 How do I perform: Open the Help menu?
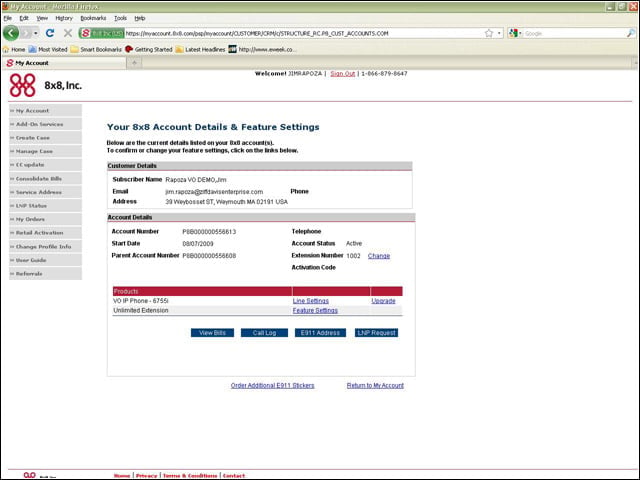140,18
